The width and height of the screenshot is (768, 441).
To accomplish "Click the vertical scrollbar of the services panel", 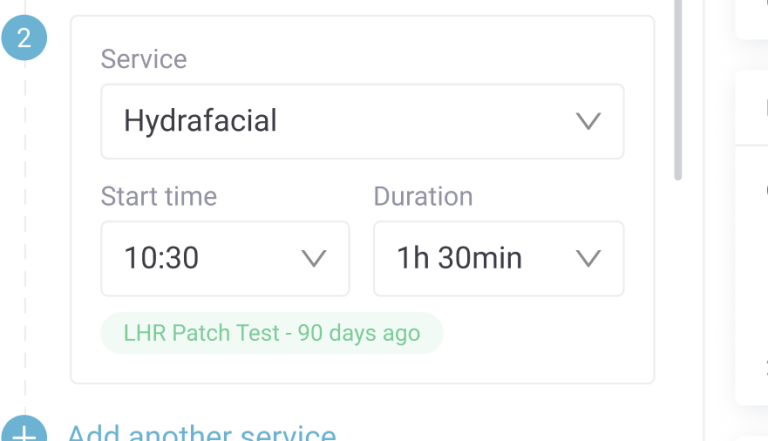I will 677,90.
